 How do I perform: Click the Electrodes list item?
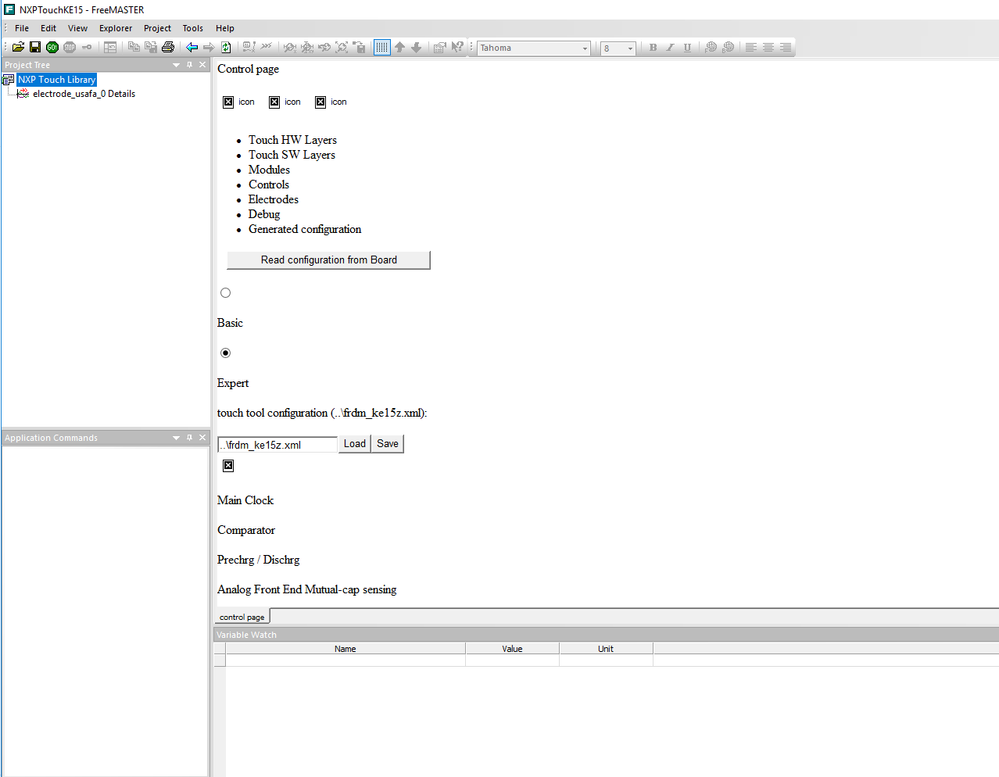(273, 199)
